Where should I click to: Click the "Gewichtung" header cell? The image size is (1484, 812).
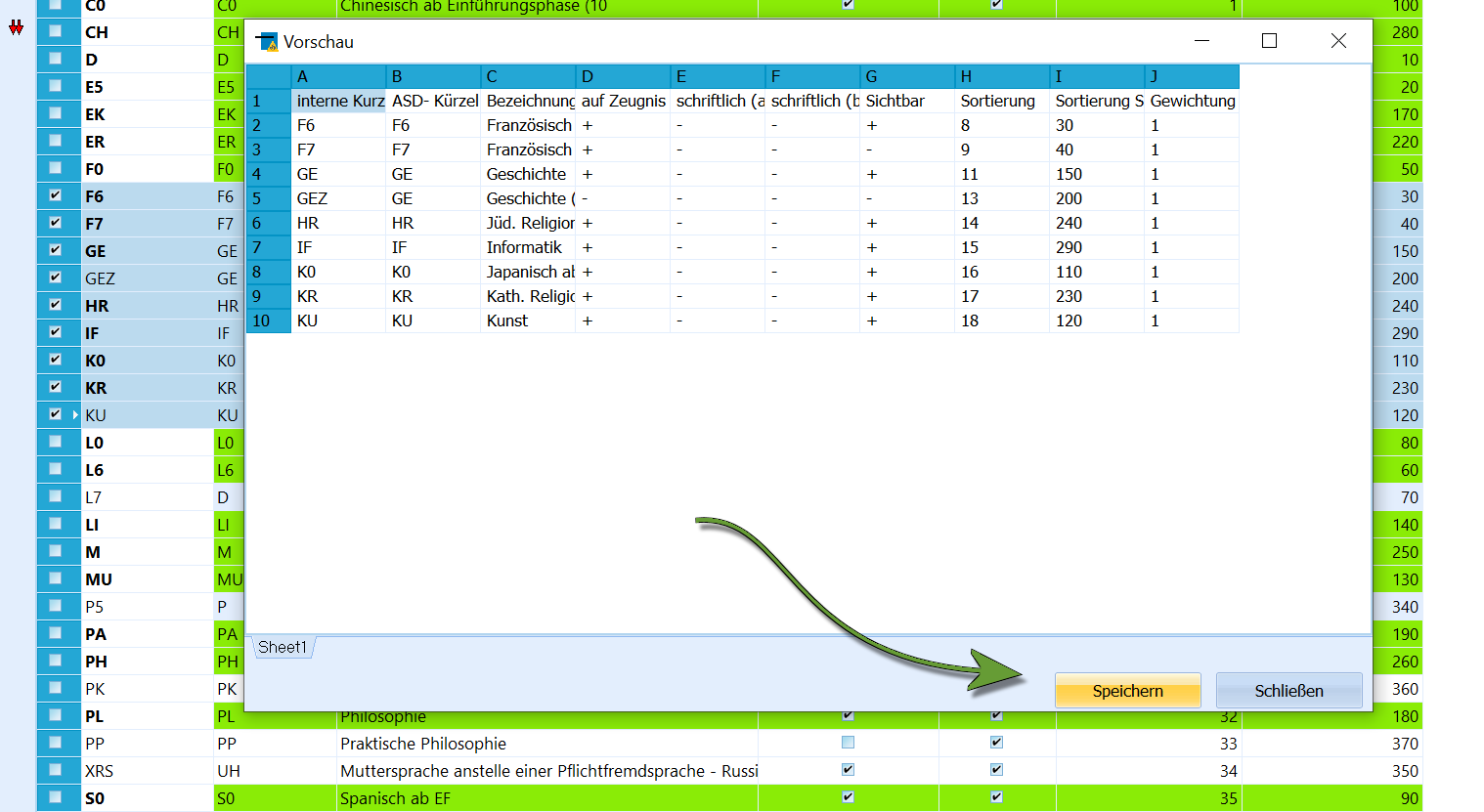click(x=1192, y=101)
